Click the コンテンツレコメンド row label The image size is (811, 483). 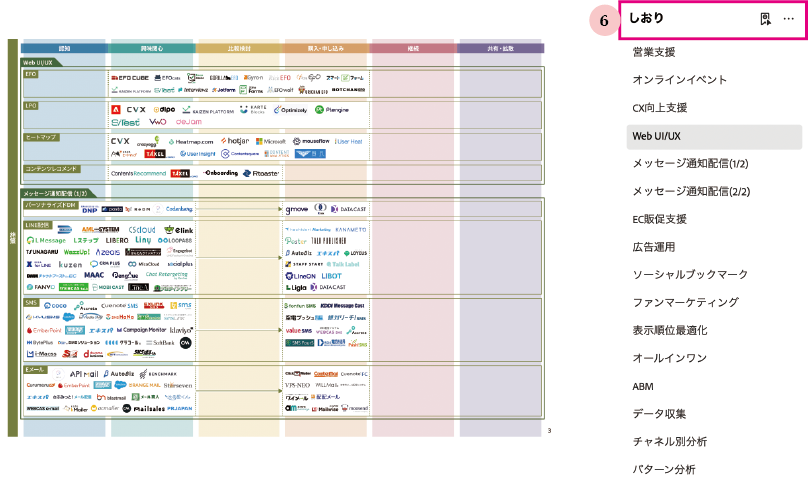click(x=52, y=169)
